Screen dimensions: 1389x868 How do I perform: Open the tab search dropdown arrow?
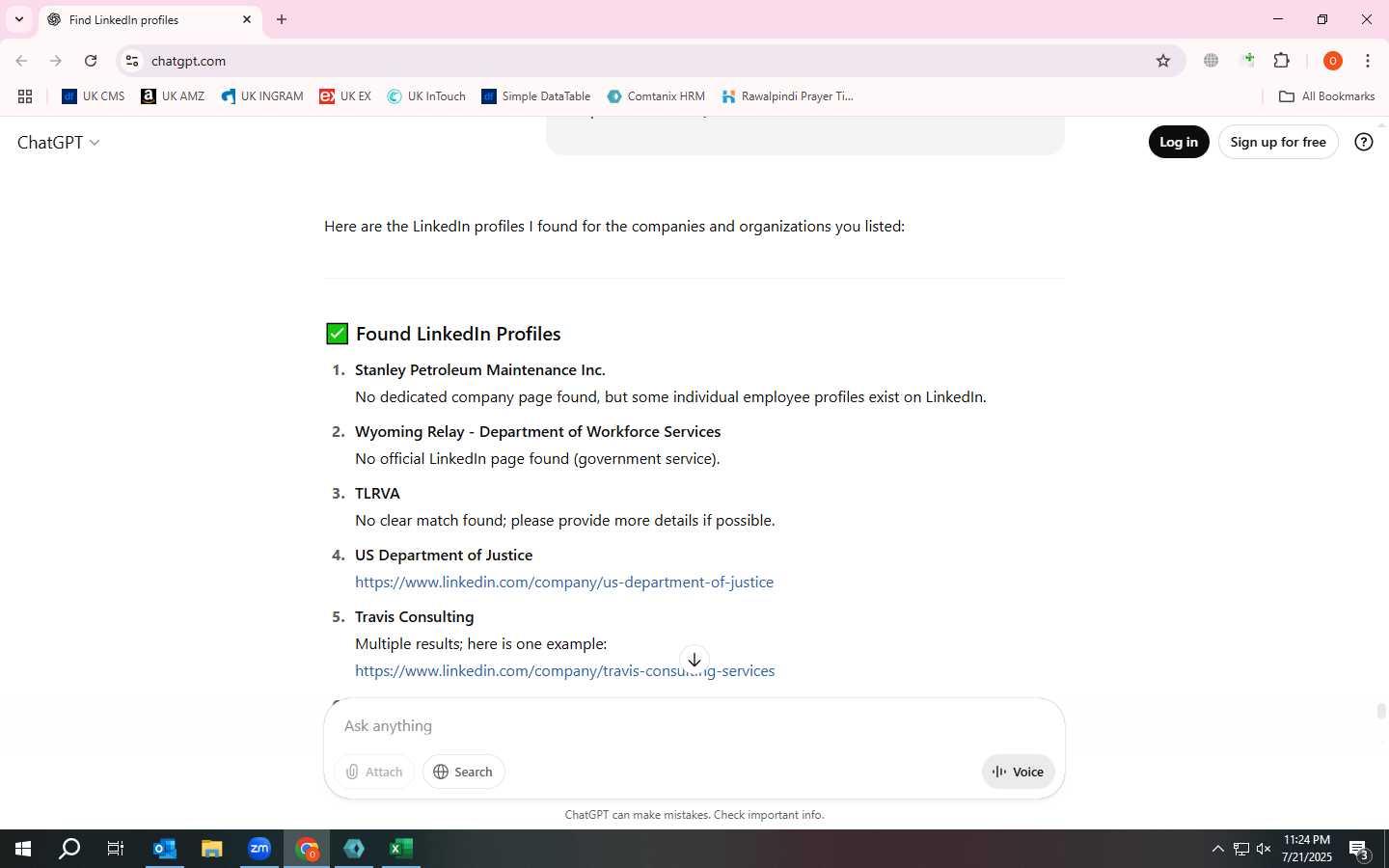point(18,19)
